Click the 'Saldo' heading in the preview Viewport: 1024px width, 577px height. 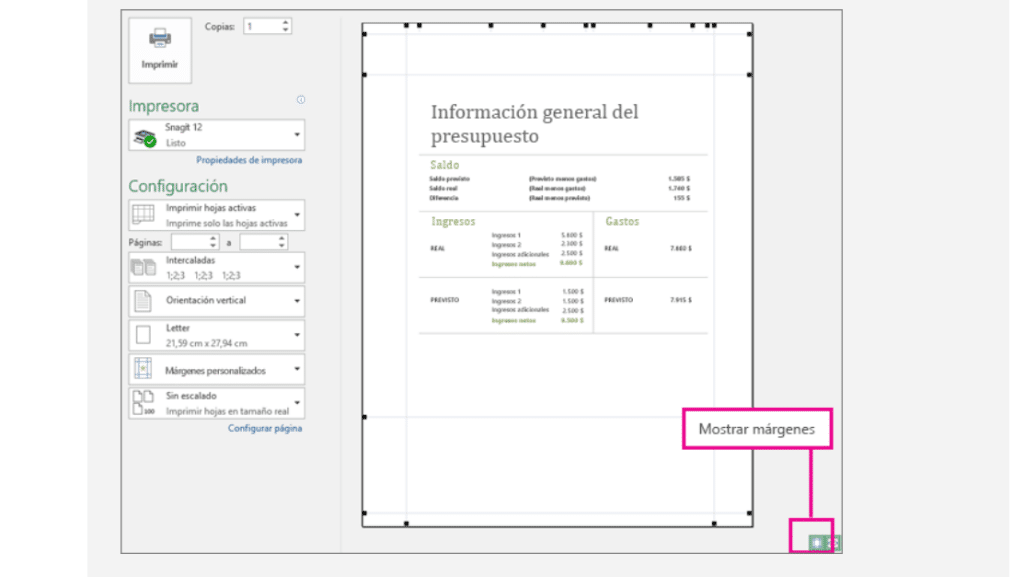[445, 165]
